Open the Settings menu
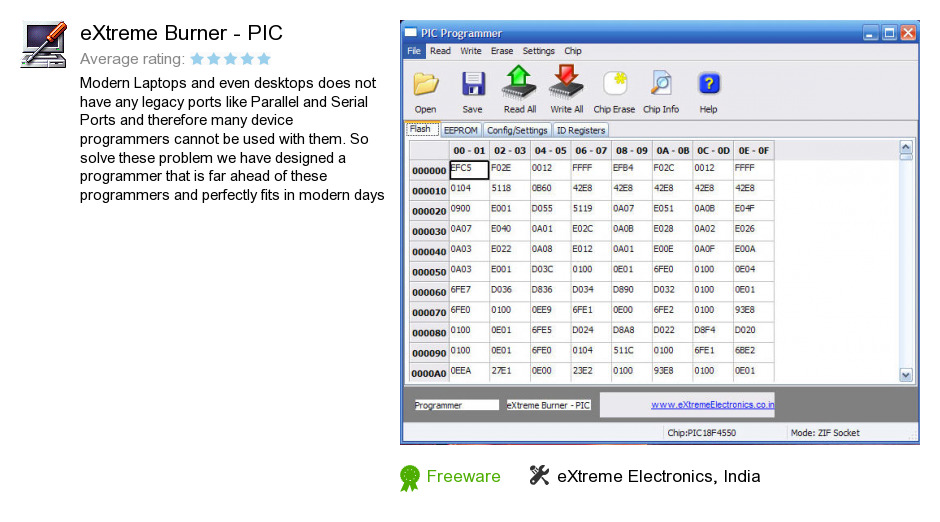This screenshot has height=522, width=940. pyautogui.click(x=538, y=51)
